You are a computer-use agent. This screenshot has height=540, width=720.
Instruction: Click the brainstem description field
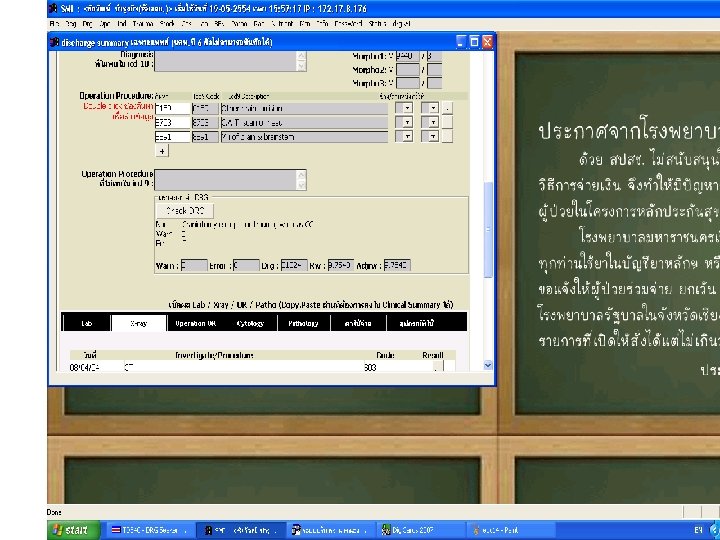pos(304,137)
